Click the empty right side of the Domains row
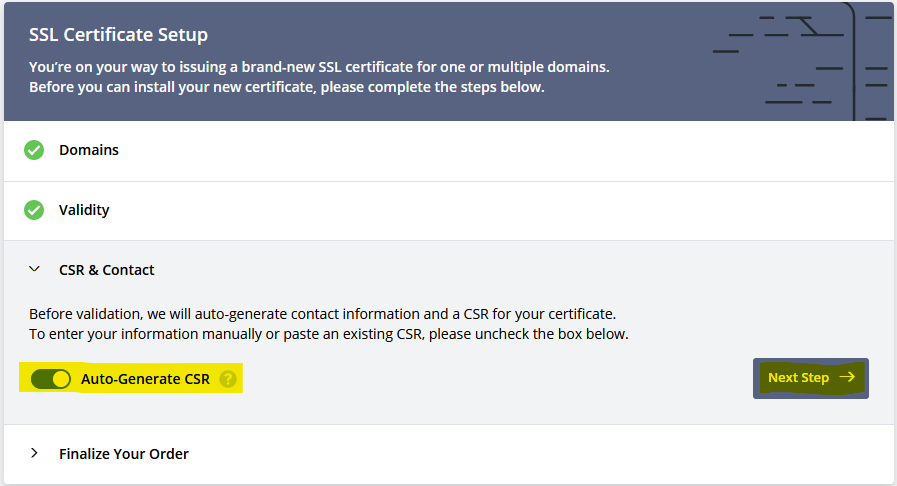Screen dimensions: 897x486 coord(600,150)
